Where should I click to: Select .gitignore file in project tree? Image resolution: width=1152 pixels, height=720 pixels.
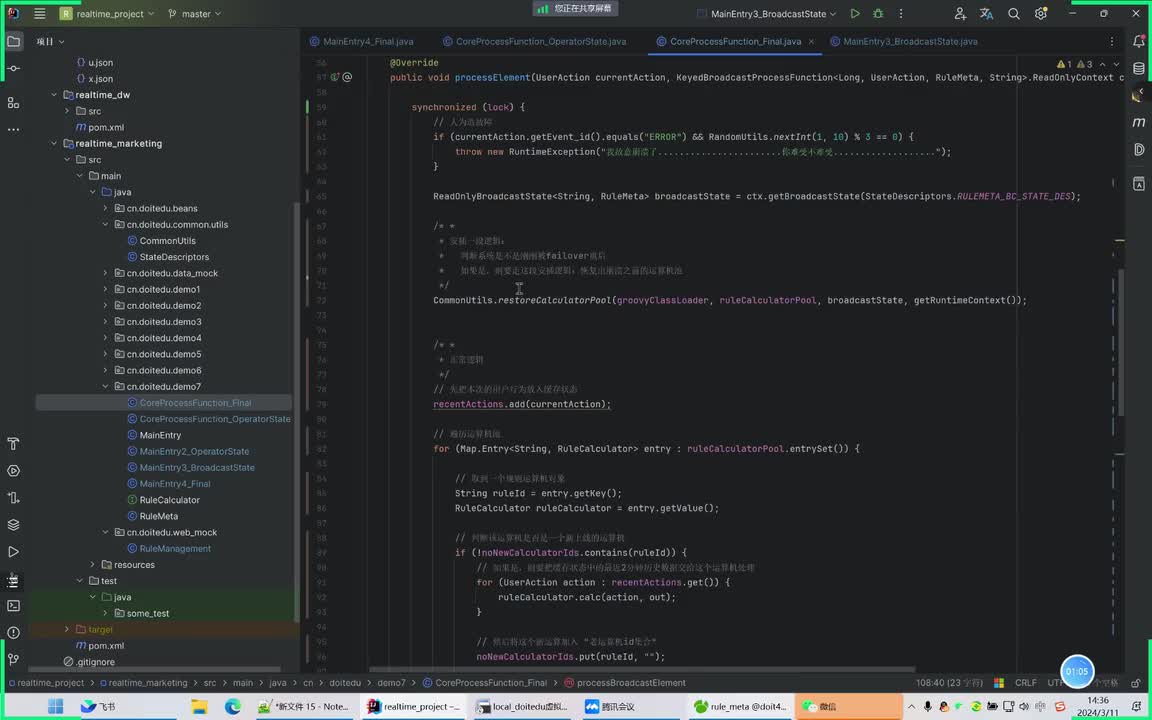click(96, 661)
